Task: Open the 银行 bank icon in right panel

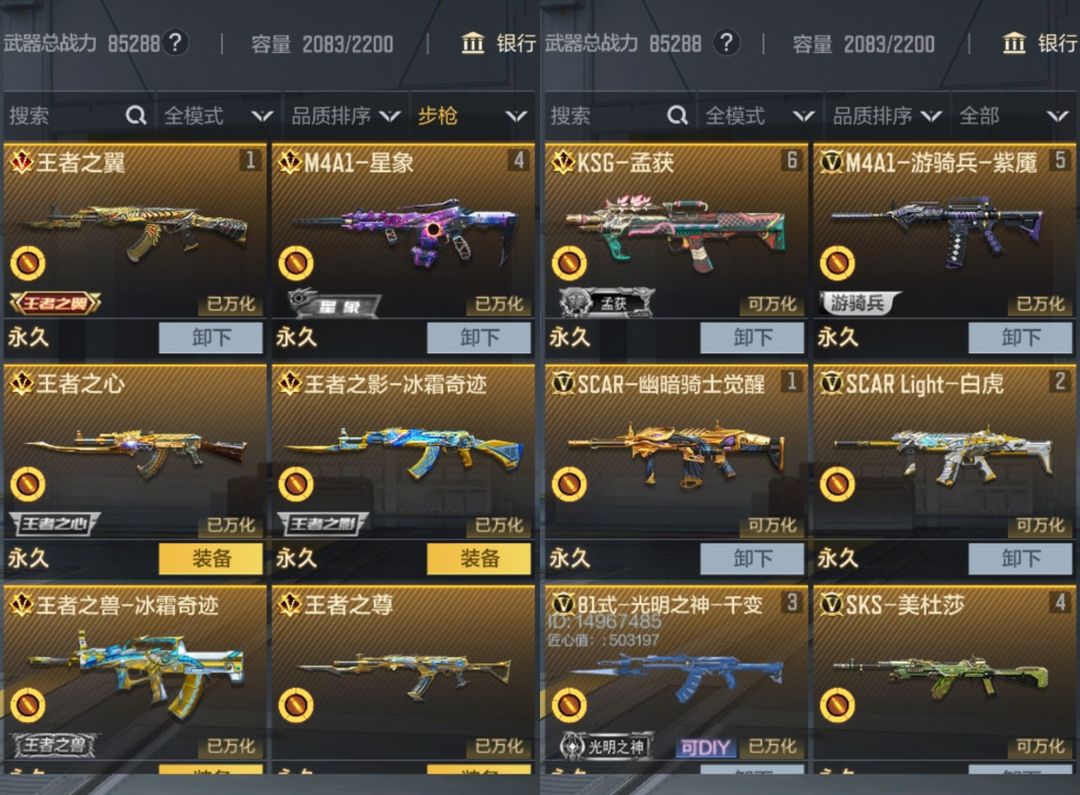Action: pos(1015,43)
